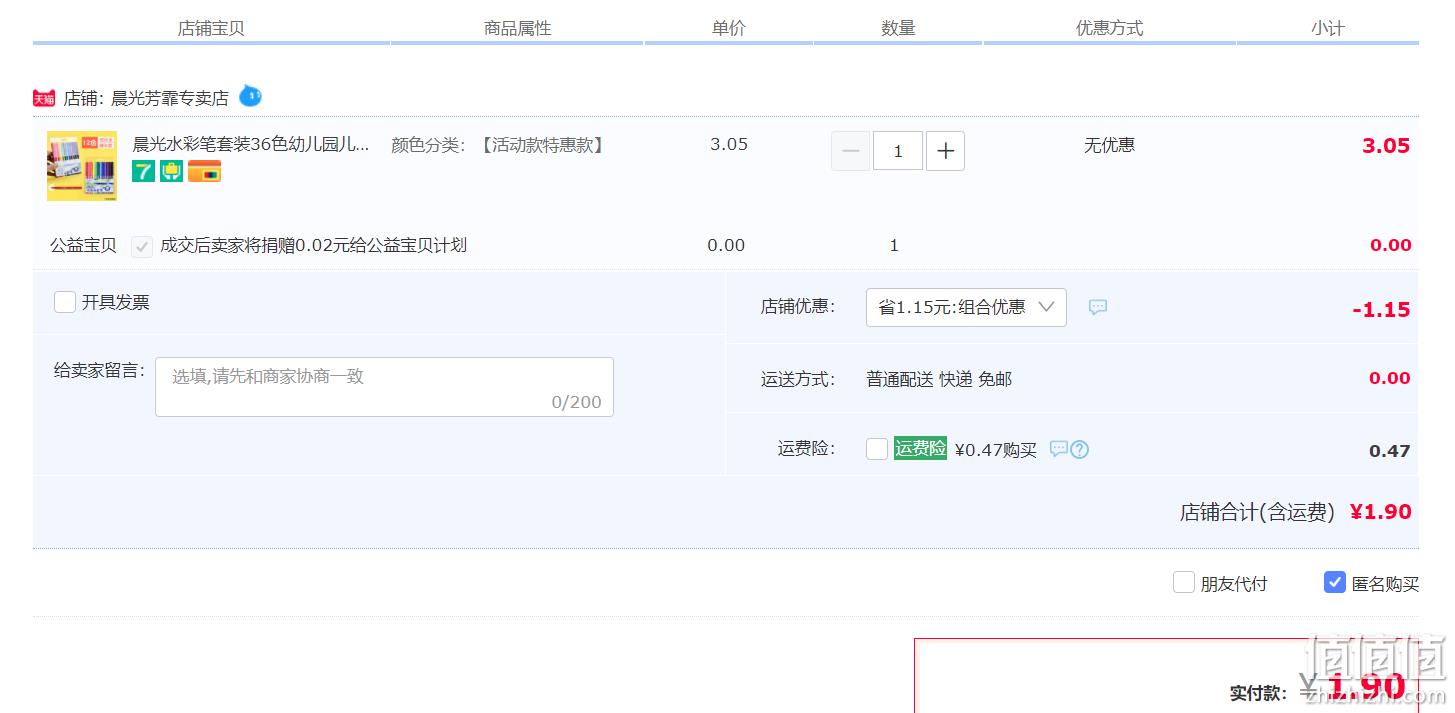
Task: Open the watercolor pen product thumbnail
Action: pyautogui.click(x=82, y=166)
